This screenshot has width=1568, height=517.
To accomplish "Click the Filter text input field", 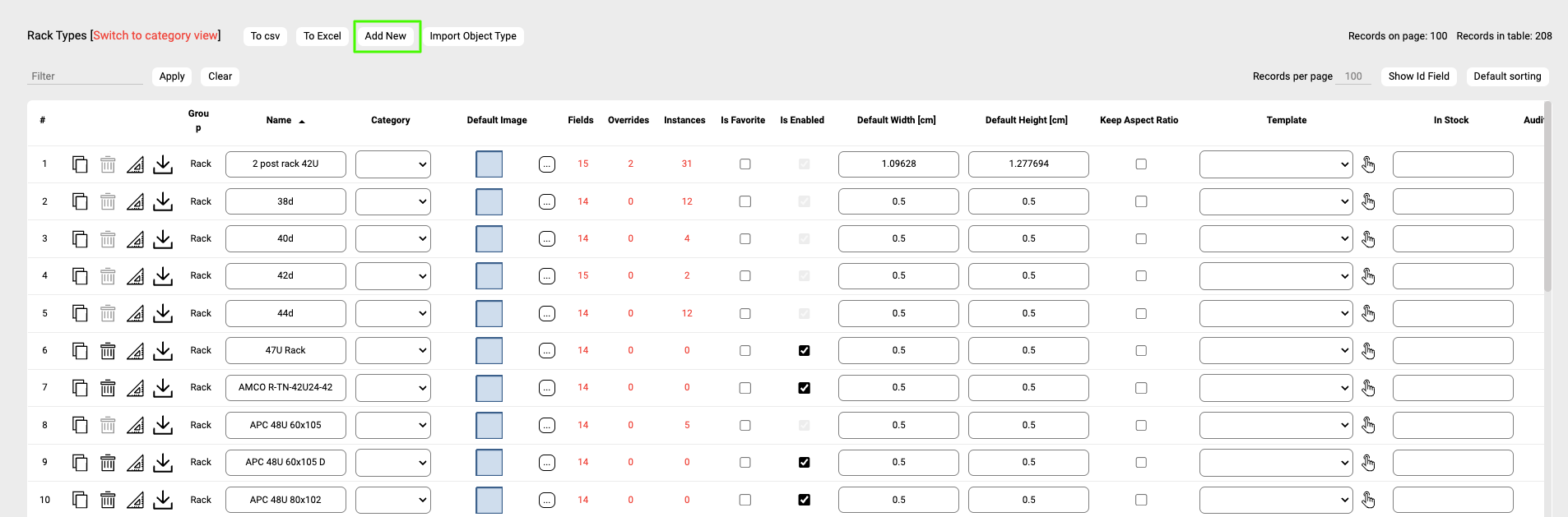I will click(85, 76).
